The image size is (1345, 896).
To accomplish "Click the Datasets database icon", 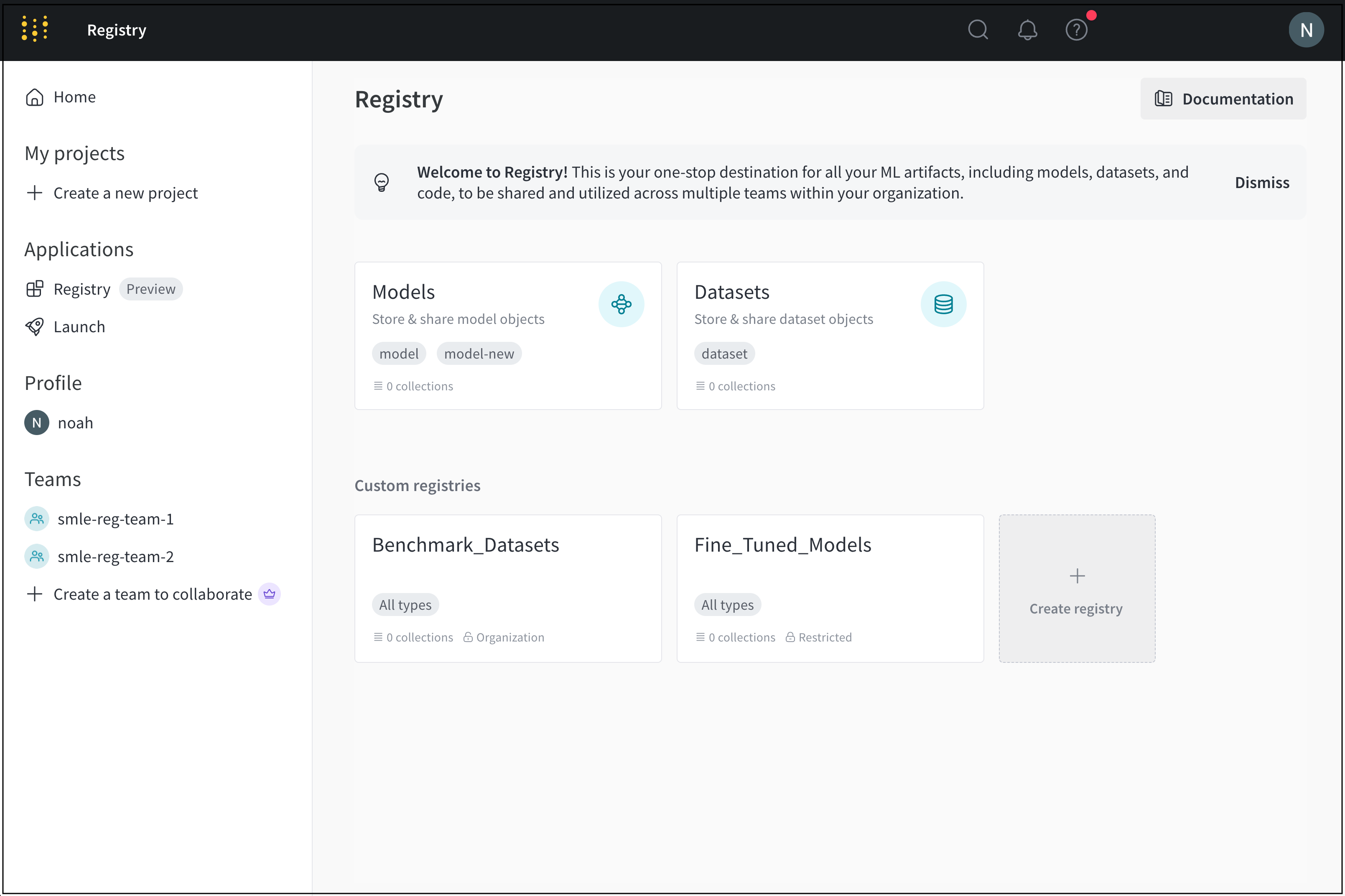I will [x=943, y=304].
